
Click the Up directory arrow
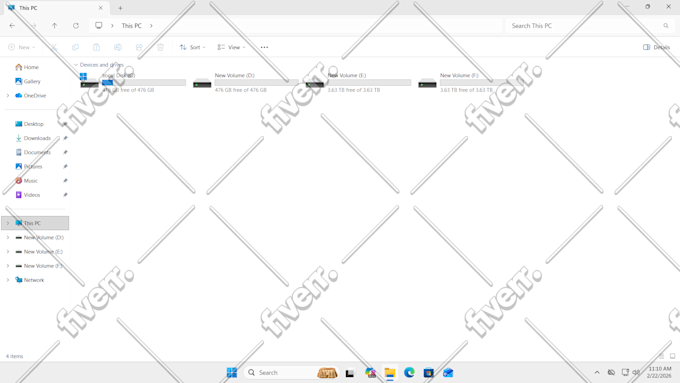click(55, 26)
